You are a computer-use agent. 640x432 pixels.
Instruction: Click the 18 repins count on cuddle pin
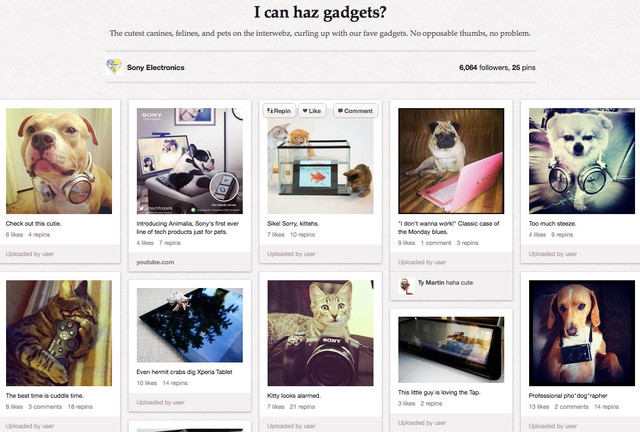[80, 407]
